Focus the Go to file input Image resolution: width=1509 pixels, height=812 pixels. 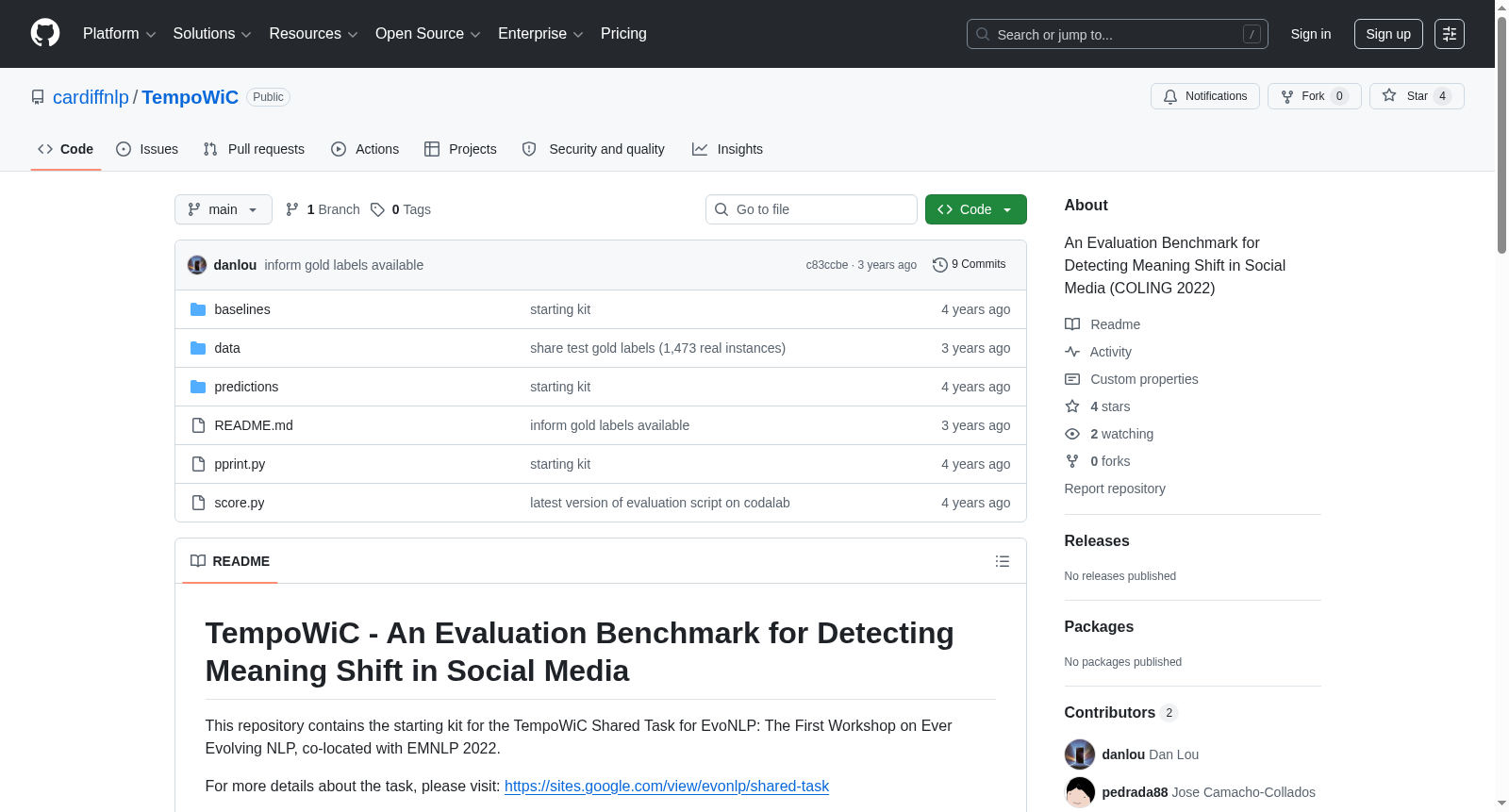point(811,209)
